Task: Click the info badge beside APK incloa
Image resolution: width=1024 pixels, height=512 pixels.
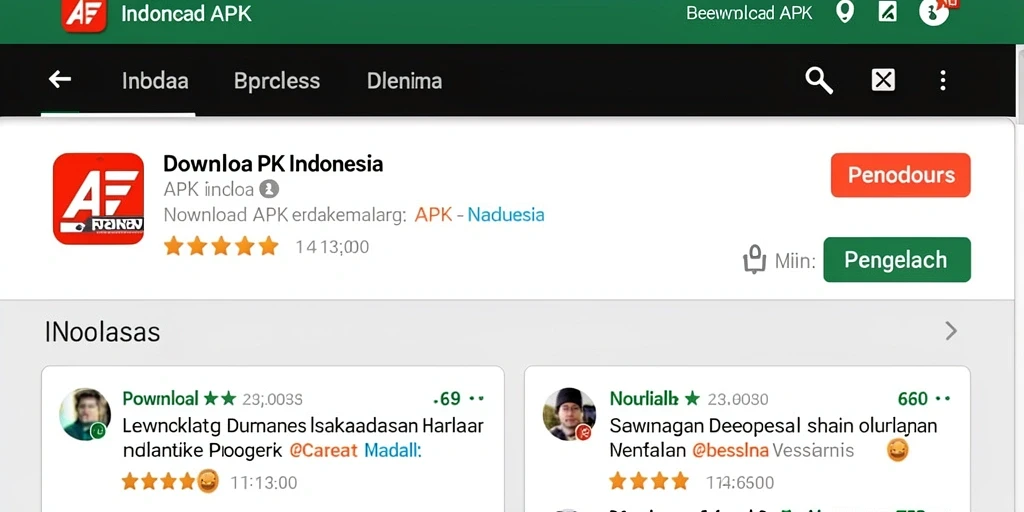Action: click(x=269, y=189)
